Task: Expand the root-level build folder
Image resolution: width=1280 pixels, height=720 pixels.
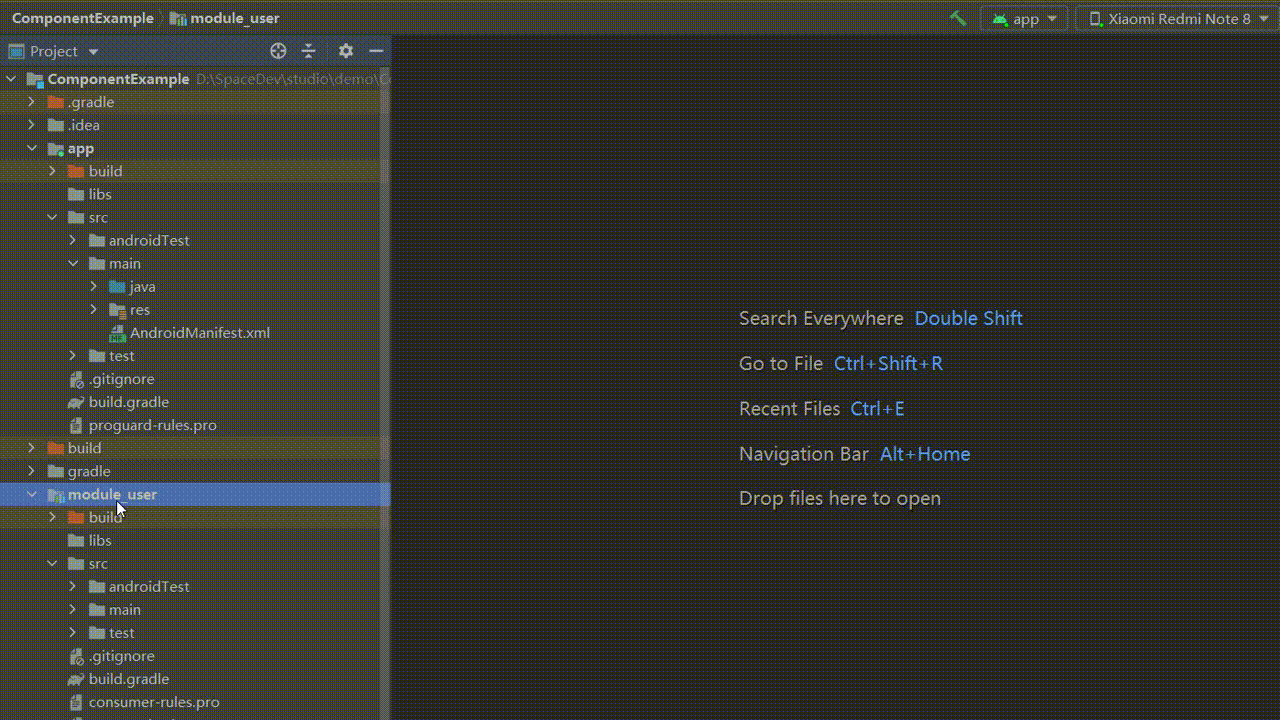Action: click(x=31, y=448)
